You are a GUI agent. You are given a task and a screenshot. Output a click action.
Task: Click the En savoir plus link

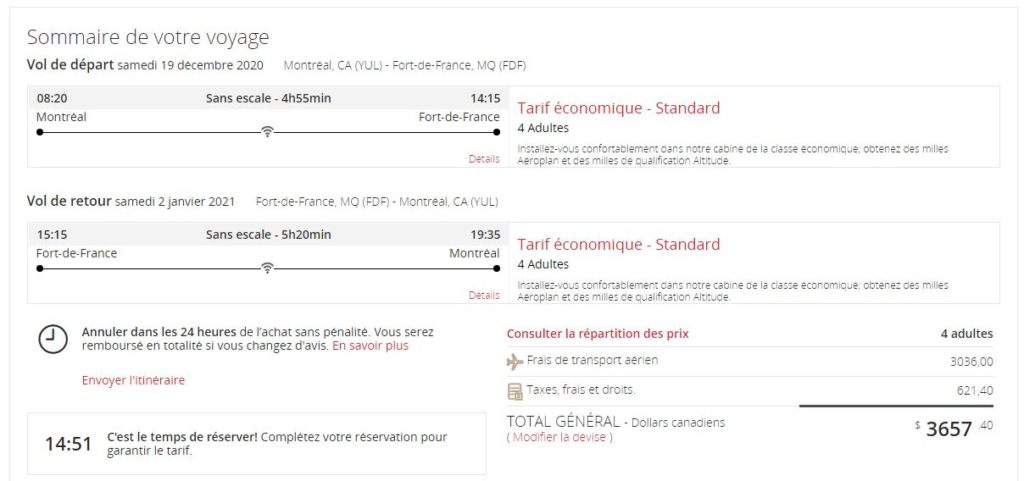(370, 346)
